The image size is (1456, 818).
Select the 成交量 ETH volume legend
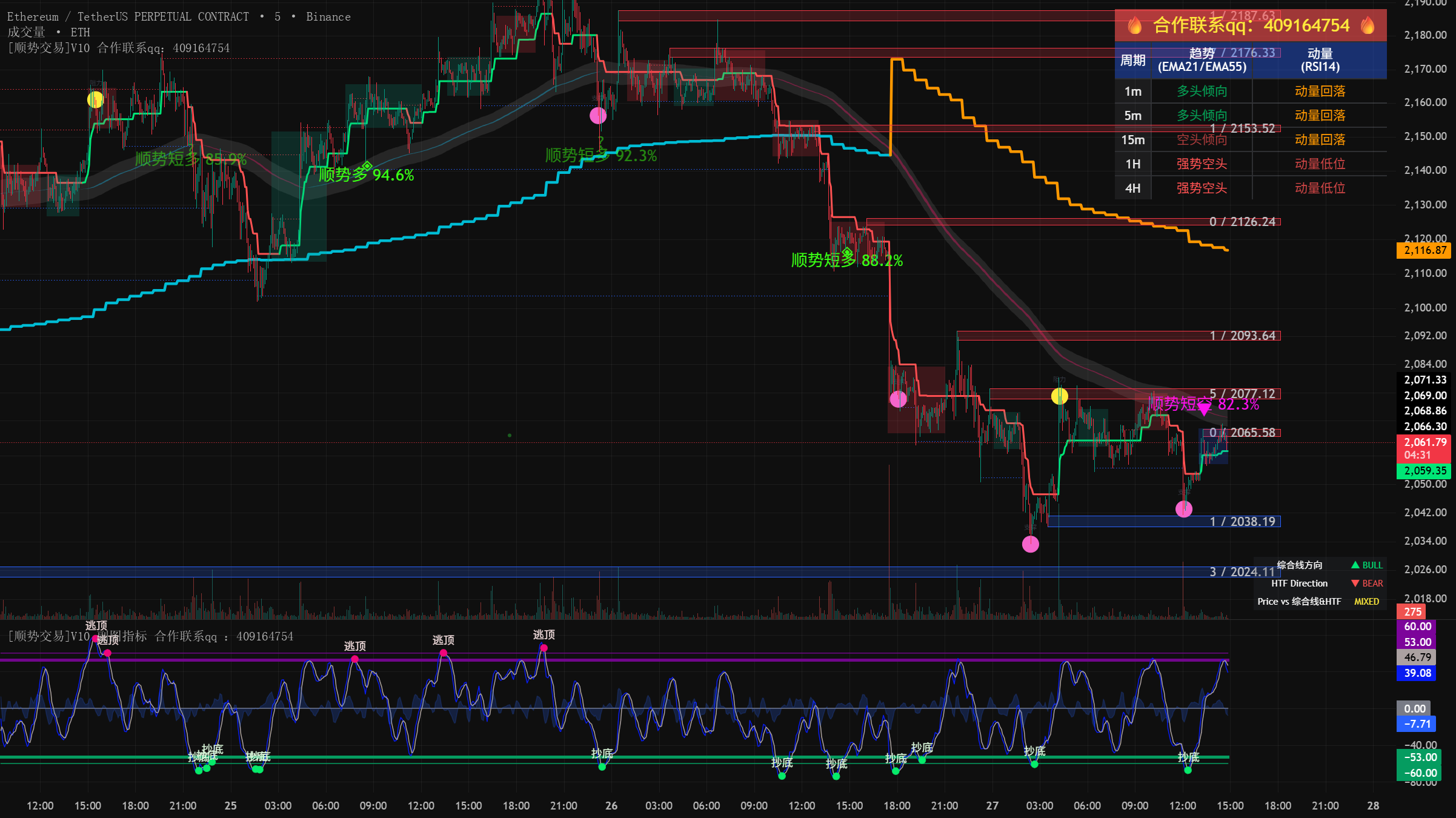point(48,32)
